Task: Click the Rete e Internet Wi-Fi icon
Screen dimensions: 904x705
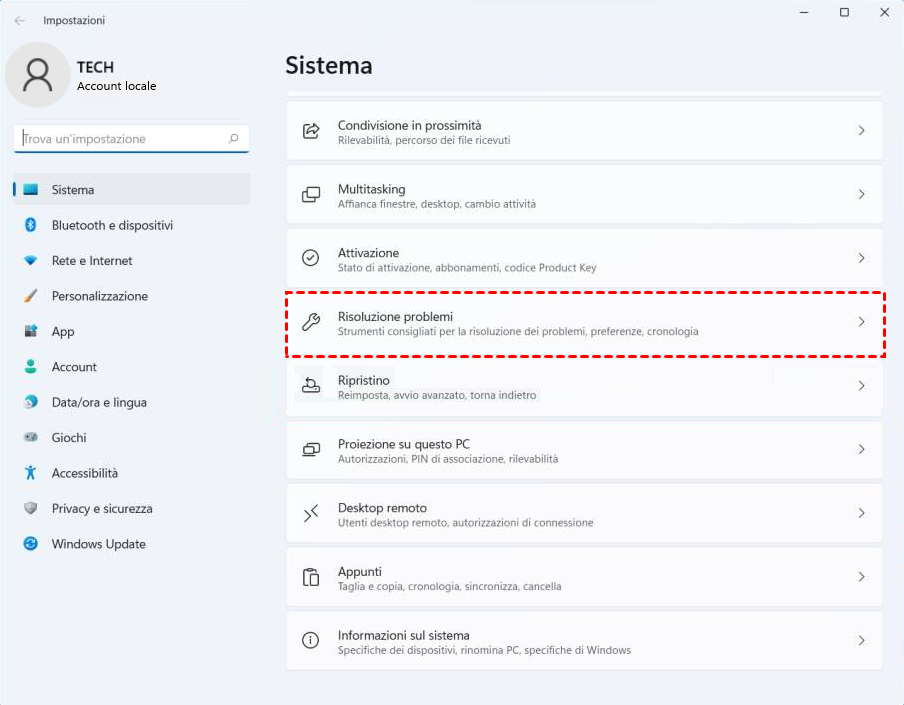Action: (30, 261)
